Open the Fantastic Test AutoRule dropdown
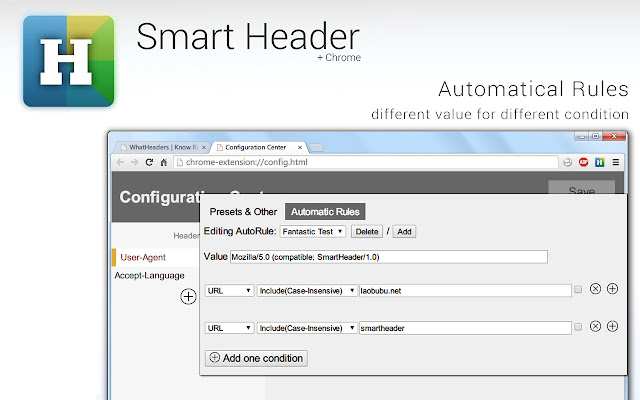 (312, 231)
